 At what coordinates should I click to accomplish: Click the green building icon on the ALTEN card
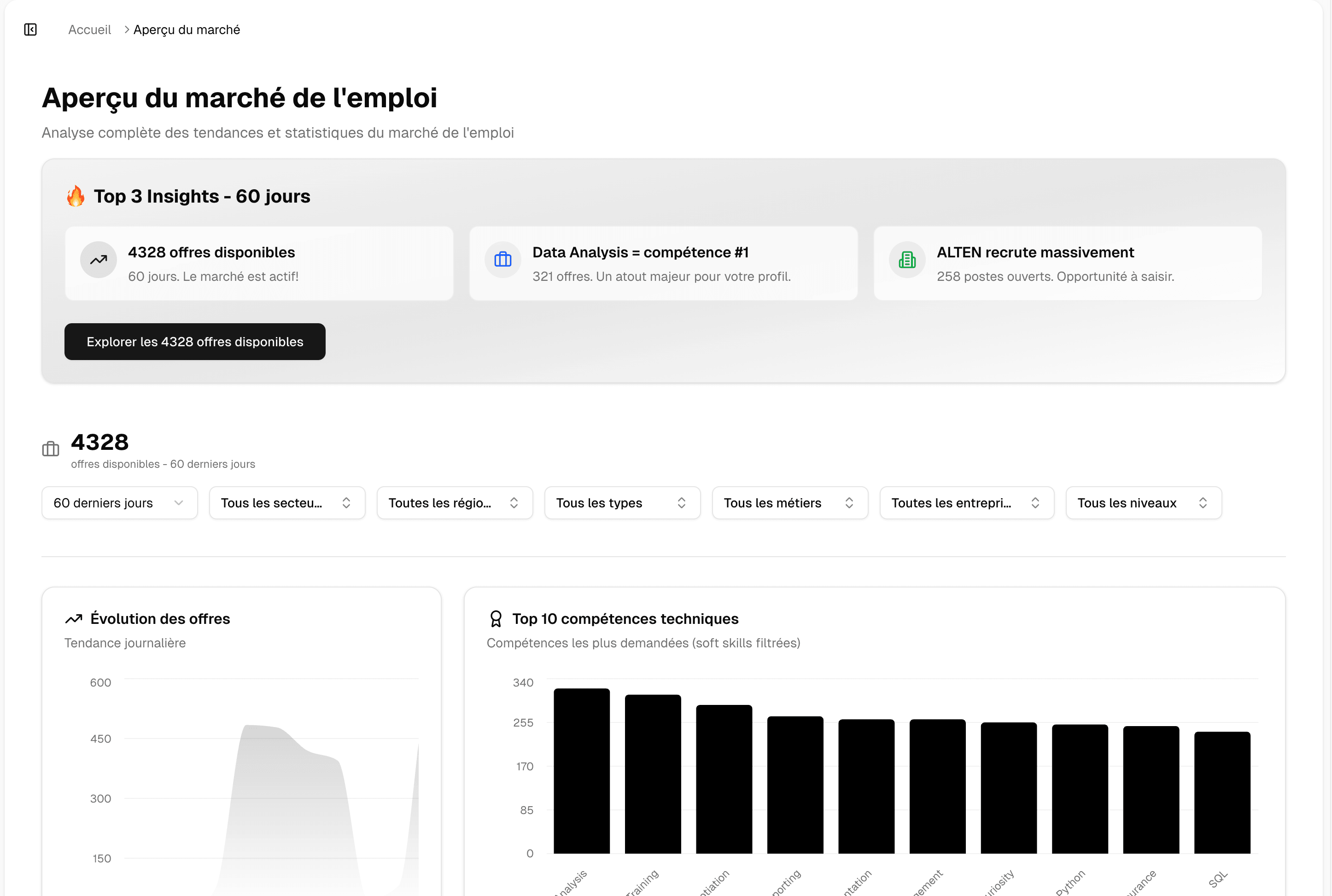pyautogui.click(x=907, y=260)
